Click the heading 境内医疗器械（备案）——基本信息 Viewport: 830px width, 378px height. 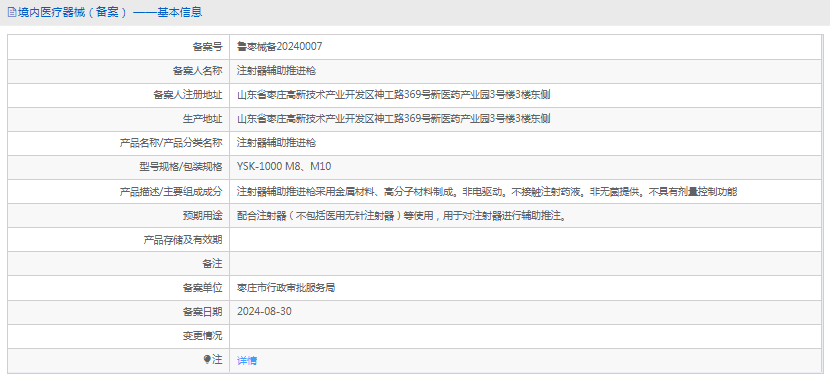click(x=110, y=12)
